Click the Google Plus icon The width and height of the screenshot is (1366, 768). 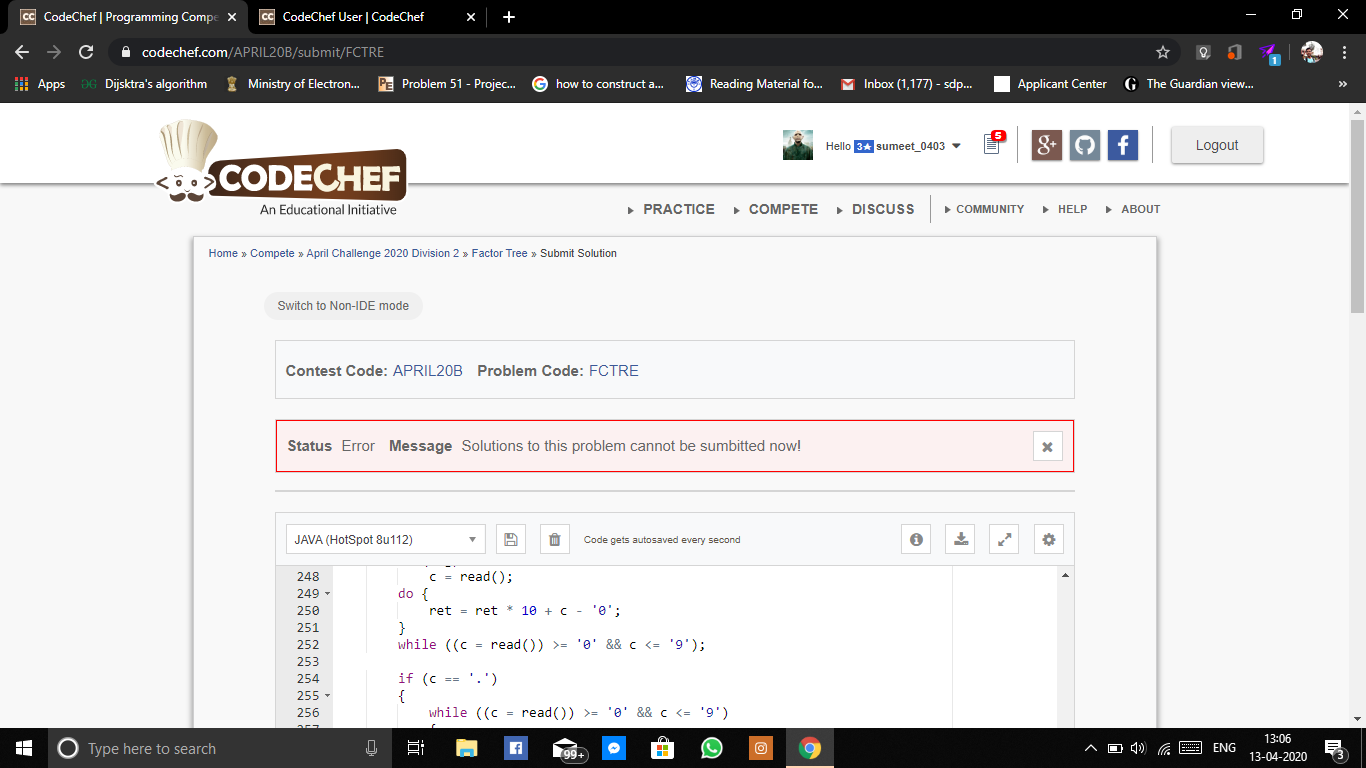1047,145
